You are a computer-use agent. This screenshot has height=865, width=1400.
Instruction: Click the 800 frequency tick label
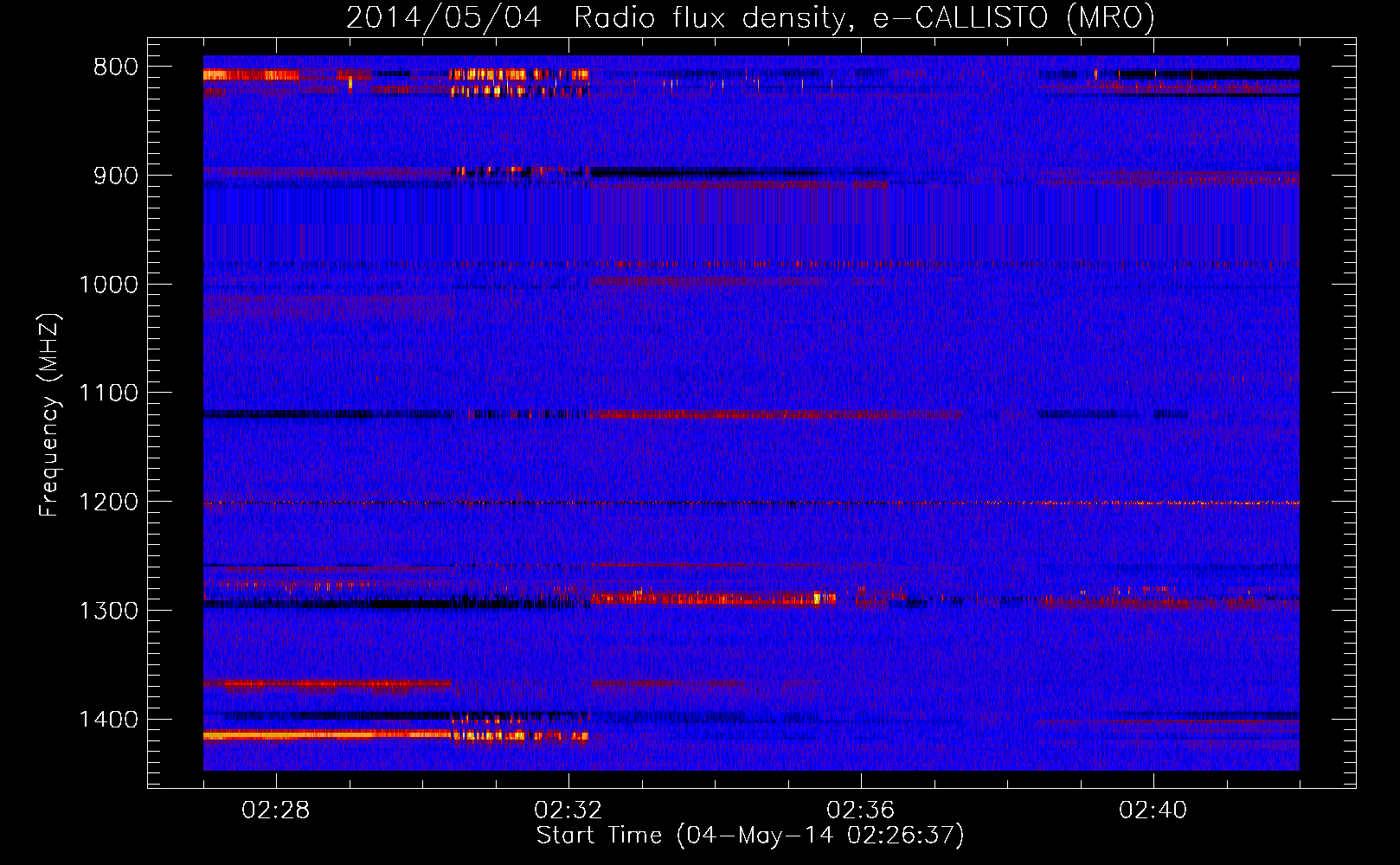click(116, 67)
